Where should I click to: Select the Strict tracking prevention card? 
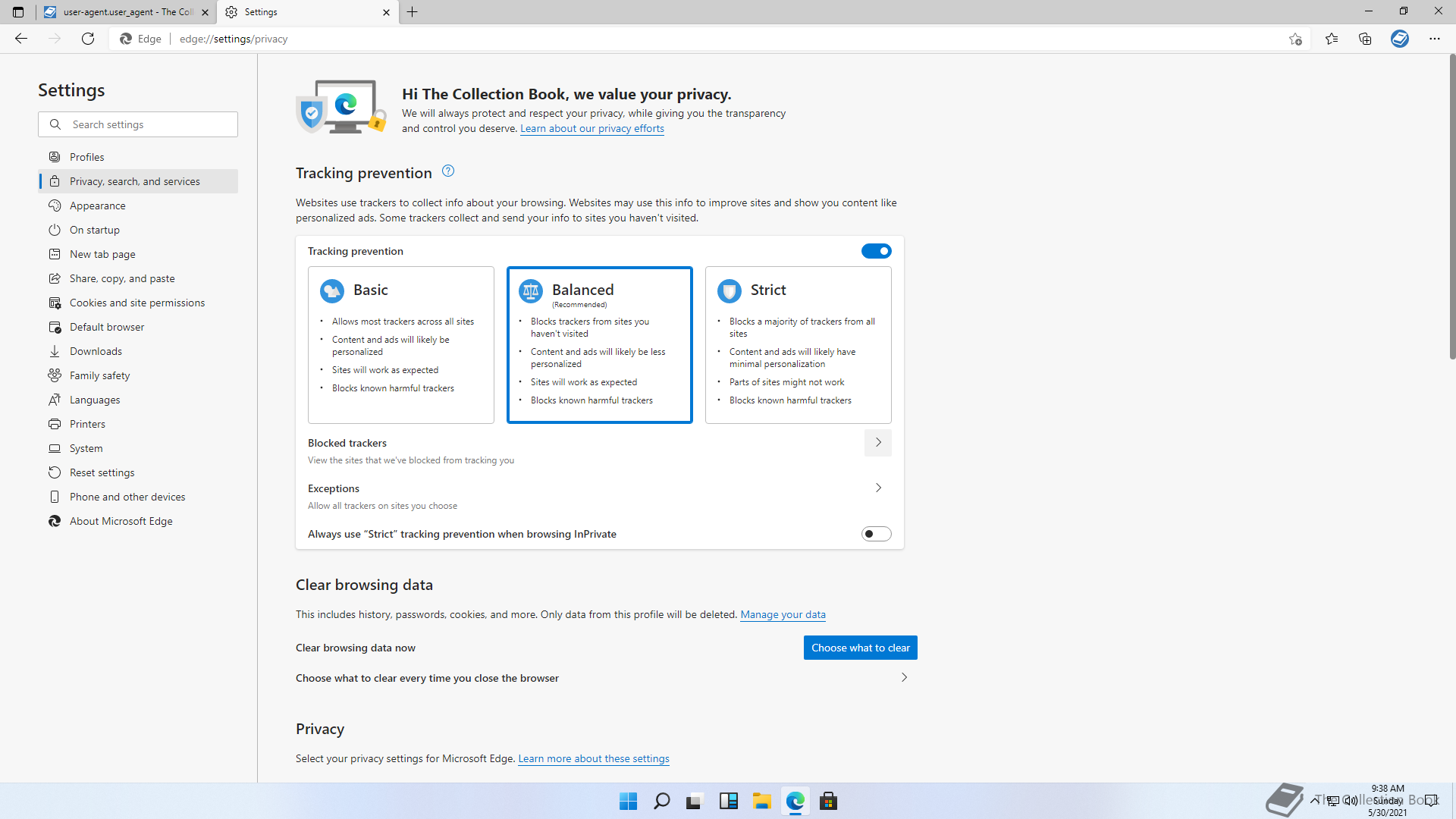[799, 345]
